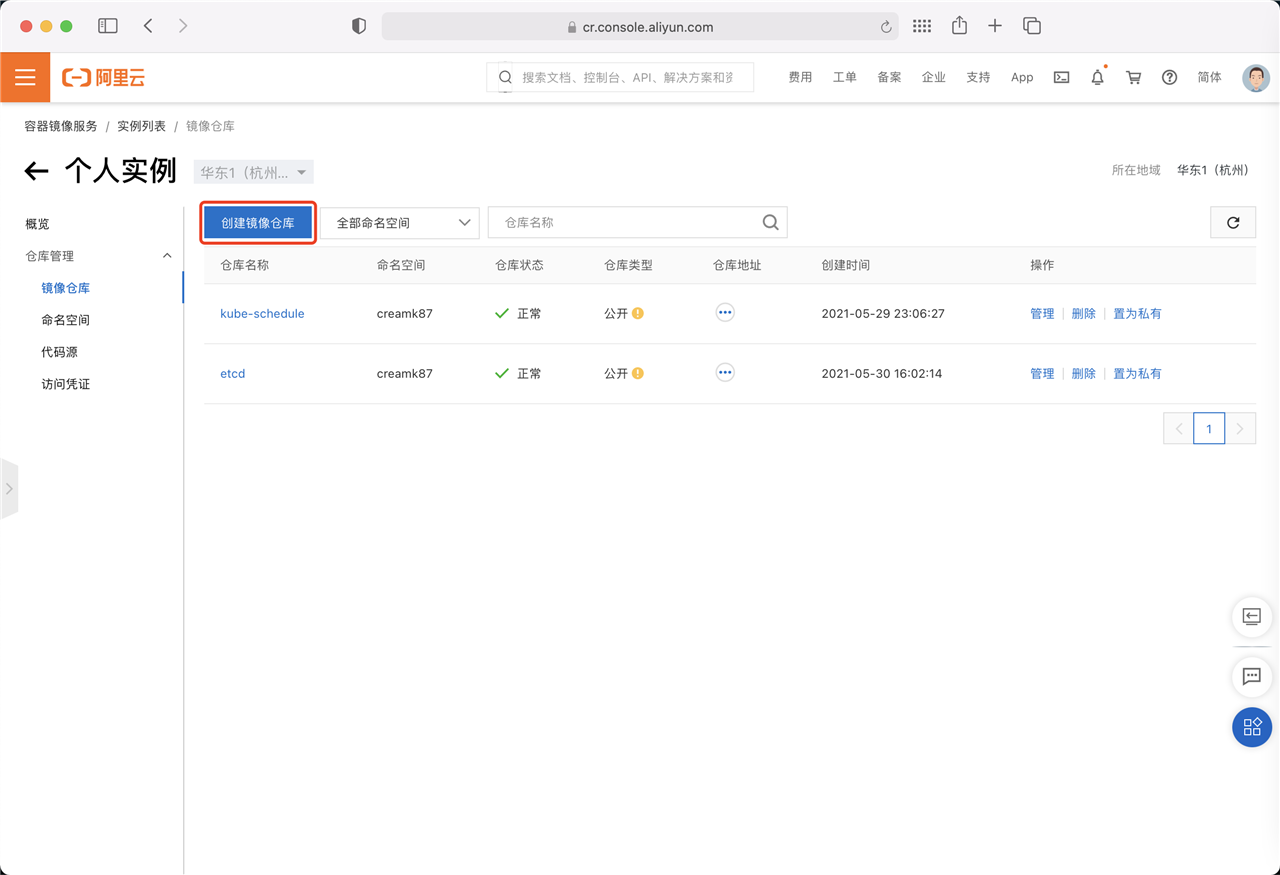Click Safari privacy shield icon
Screen dimensions: 1280x875
(359, 27)
